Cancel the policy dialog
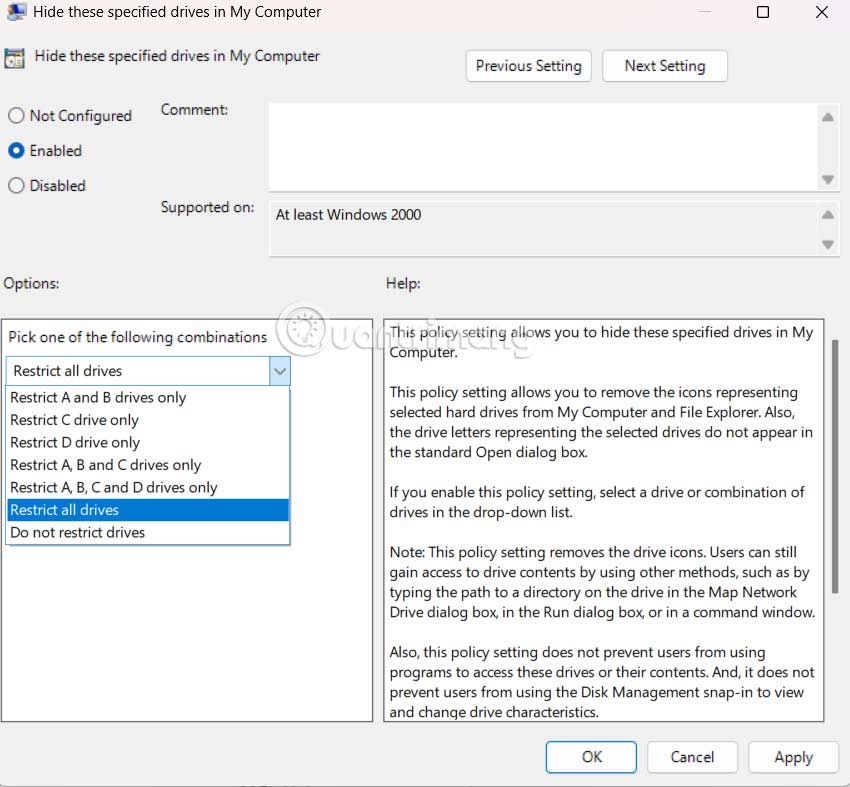850x787 pixels. click(x=692, y=757)
